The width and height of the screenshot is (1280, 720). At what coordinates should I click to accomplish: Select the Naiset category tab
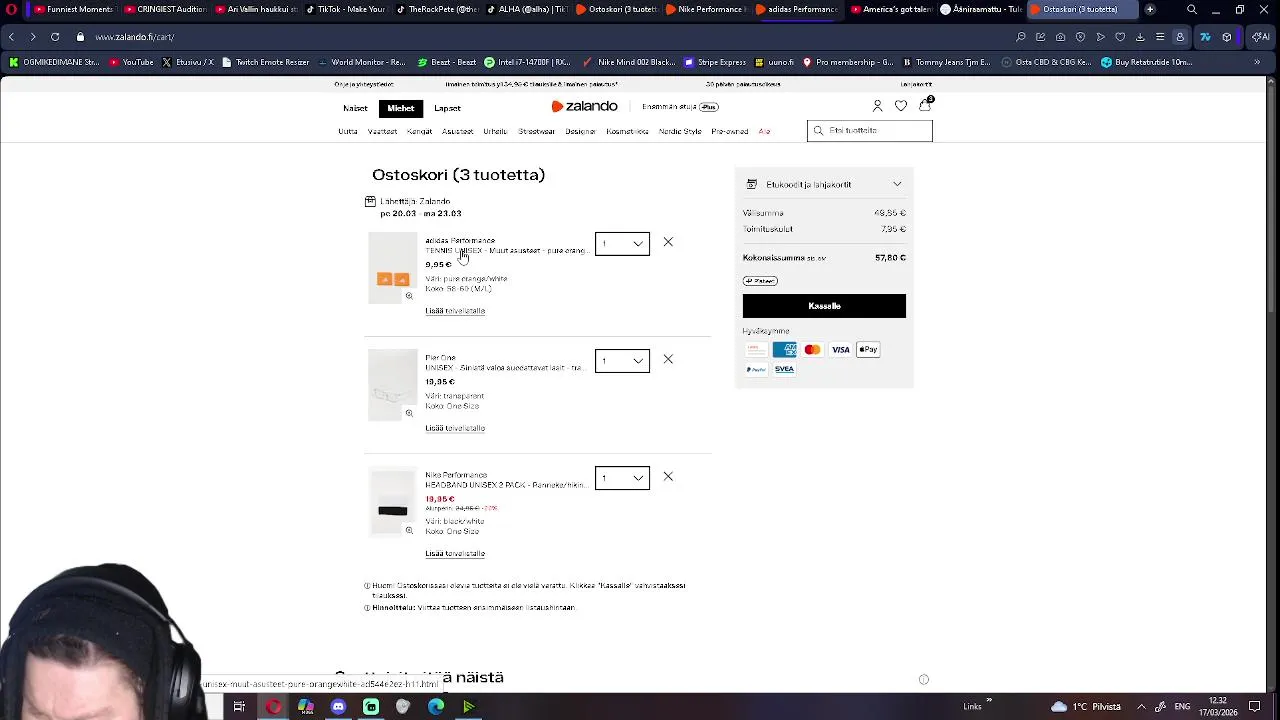[355, 108]
